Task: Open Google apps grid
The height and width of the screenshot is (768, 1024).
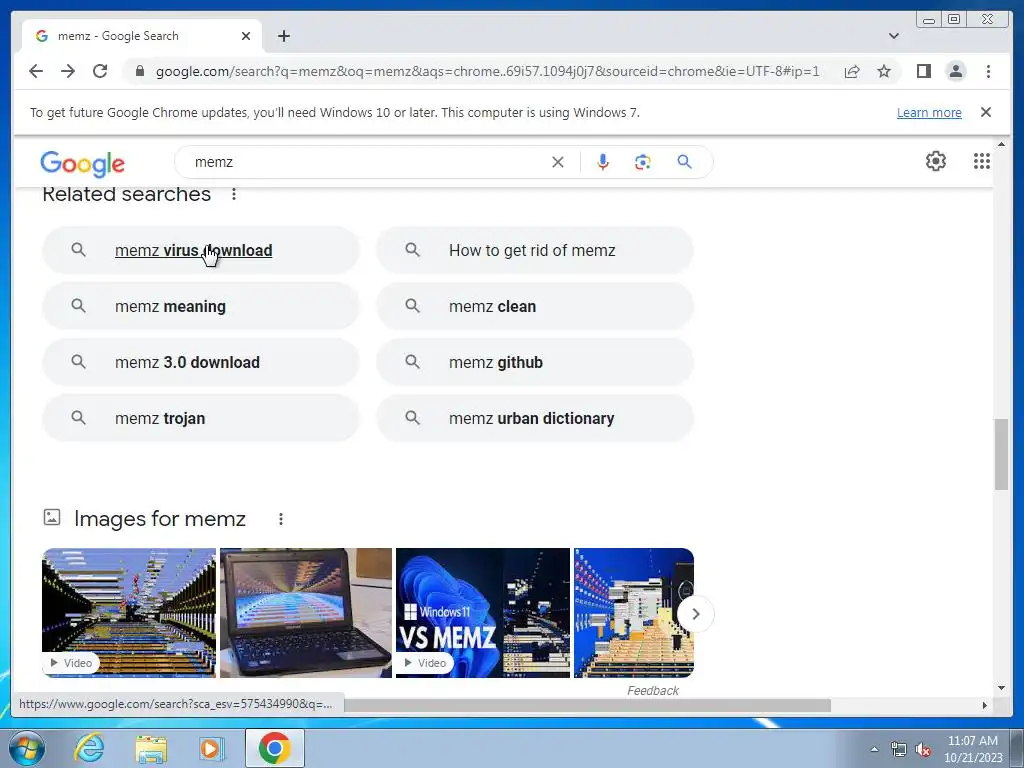Action: (981, 161)
